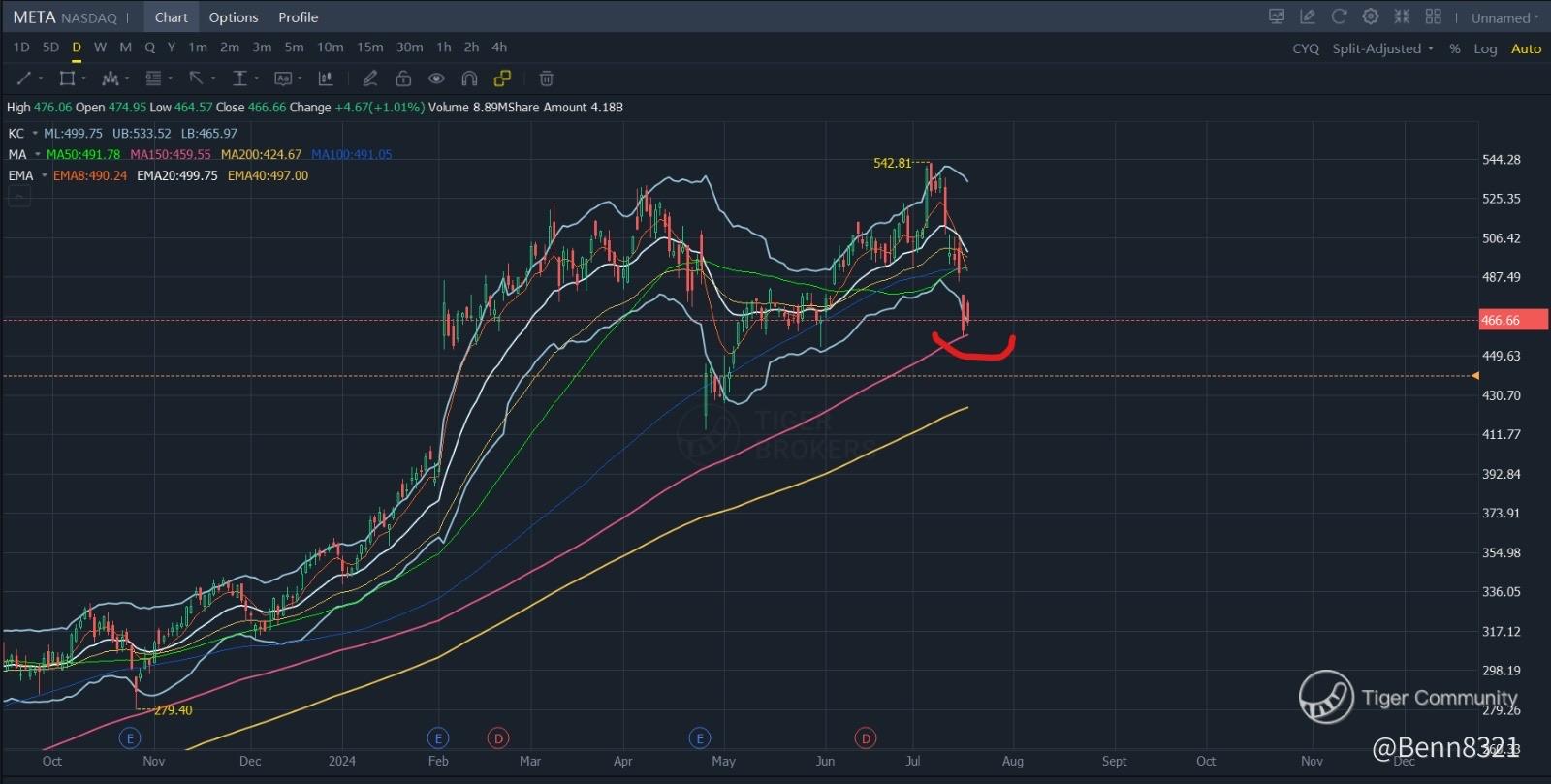Click the late-April earnings E marker
Screen dimensions: 1551x784
coord(700,738)
